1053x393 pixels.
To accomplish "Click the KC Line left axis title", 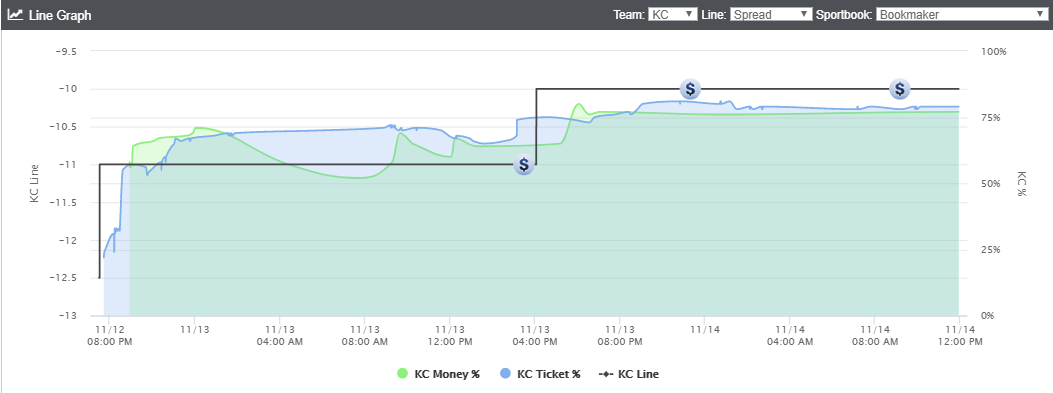I will (x=34, y=183).
